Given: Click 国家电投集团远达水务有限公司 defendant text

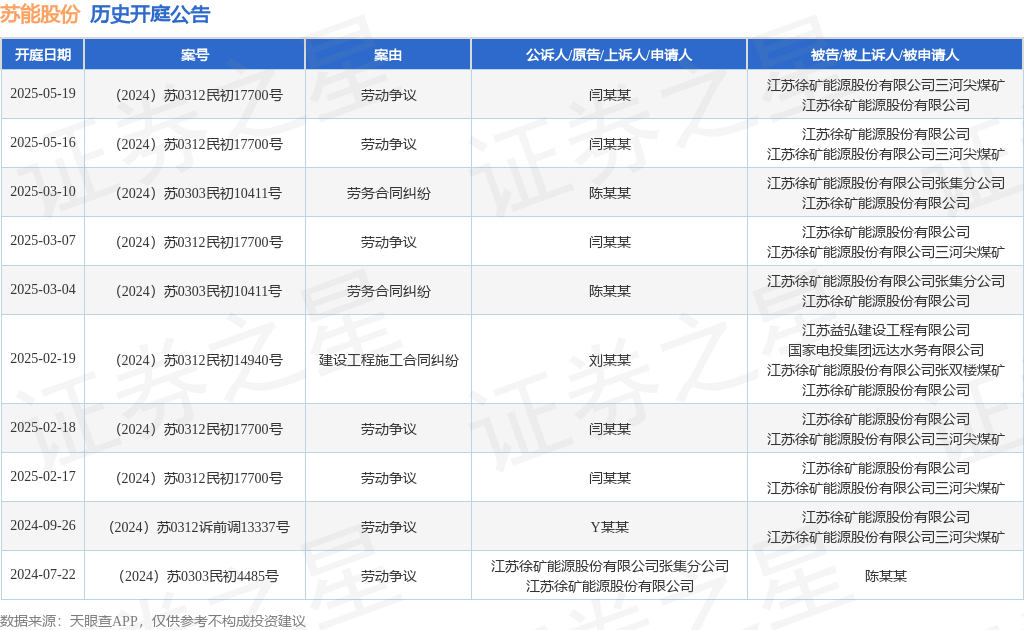Looking at the screenshot, I should coord(886,351).
